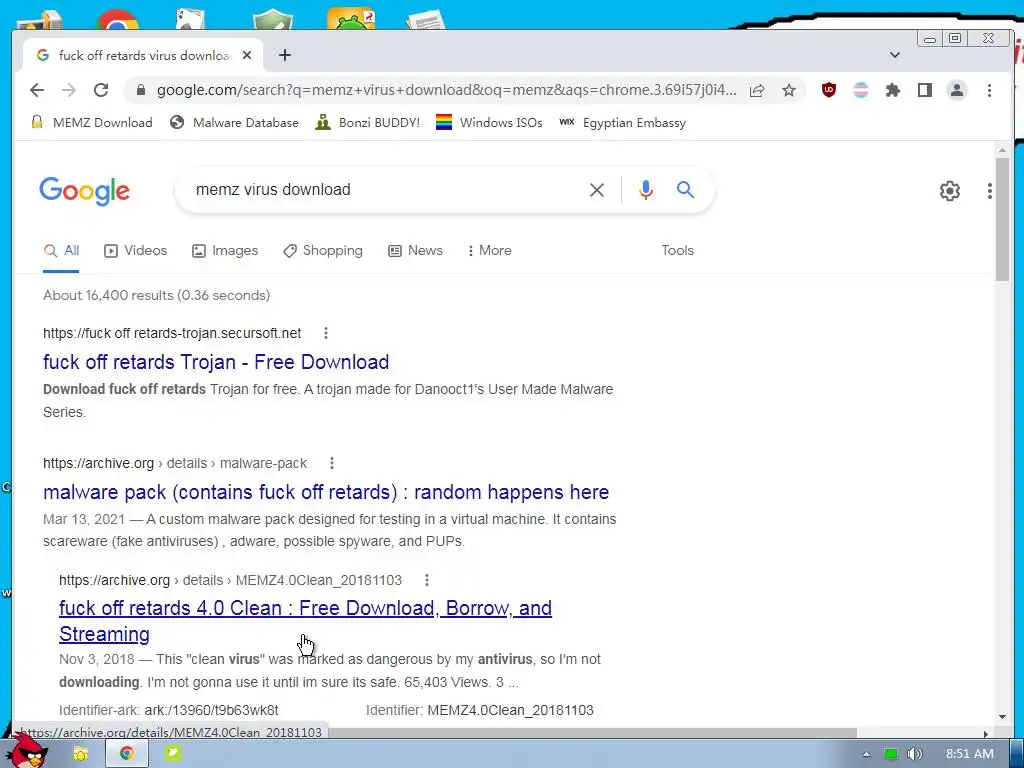Image resolution: width=1024 pixels, height=768 pixels.
Task: Expand the tab search dropdown
Action: (895, 55)
